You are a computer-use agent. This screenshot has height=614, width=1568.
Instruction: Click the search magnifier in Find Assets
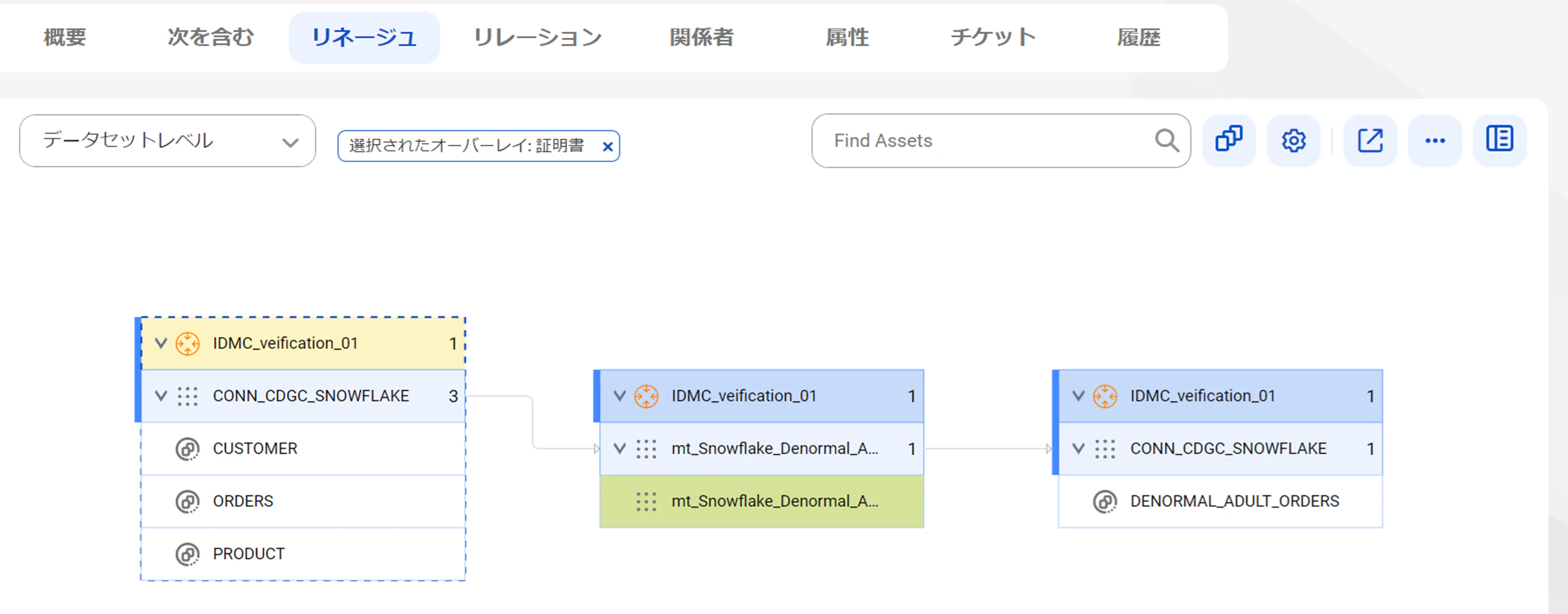[x=1166, y=140]
